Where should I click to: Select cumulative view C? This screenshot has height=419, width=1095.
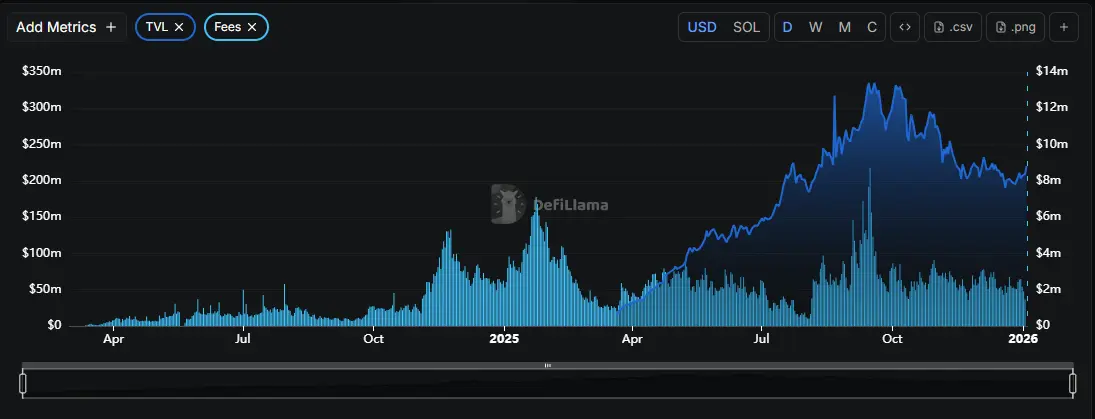click(872, 27)
